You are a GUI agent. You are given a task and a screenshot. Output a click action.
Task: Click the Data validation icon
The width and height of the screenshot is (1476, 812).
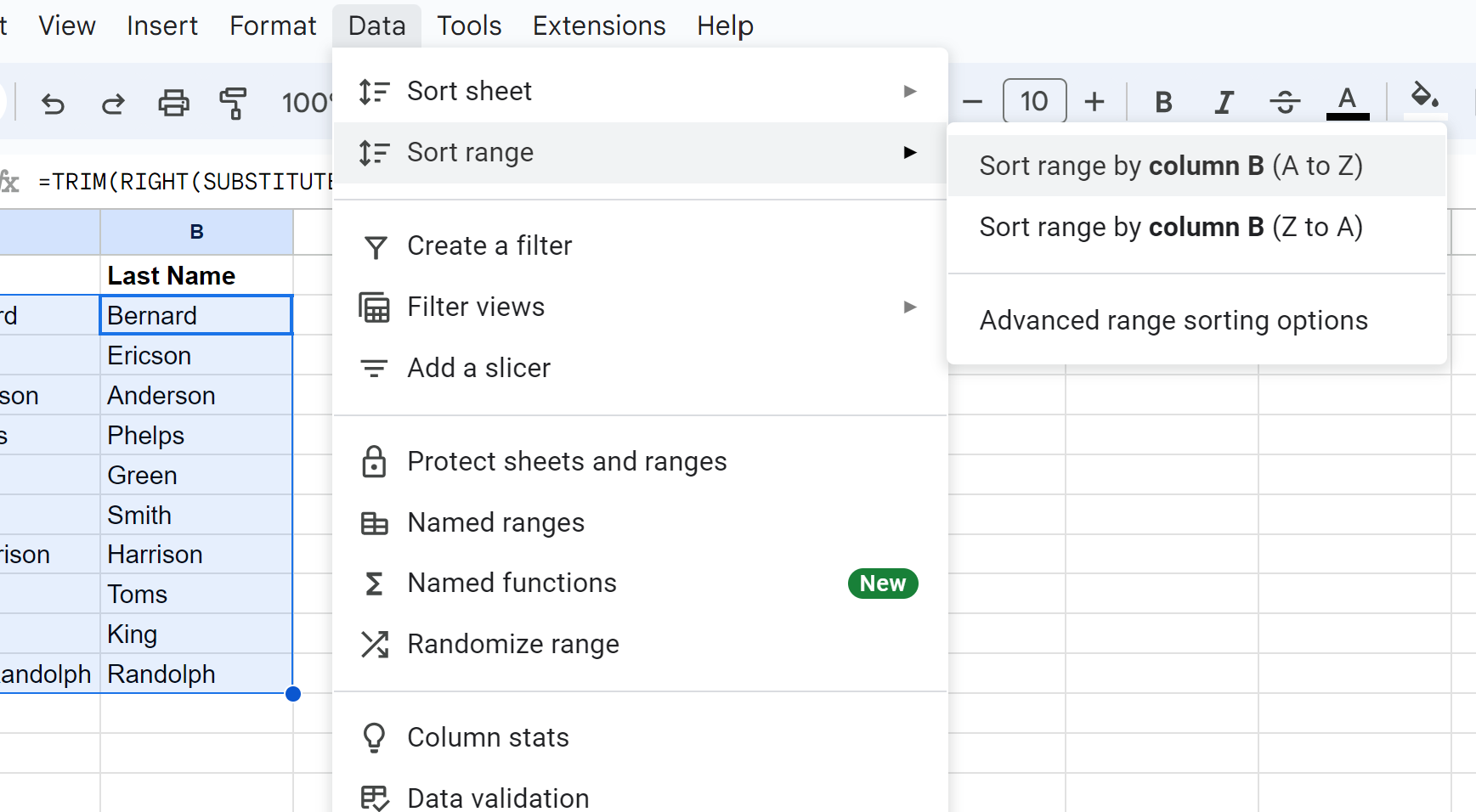coord(375,798)
